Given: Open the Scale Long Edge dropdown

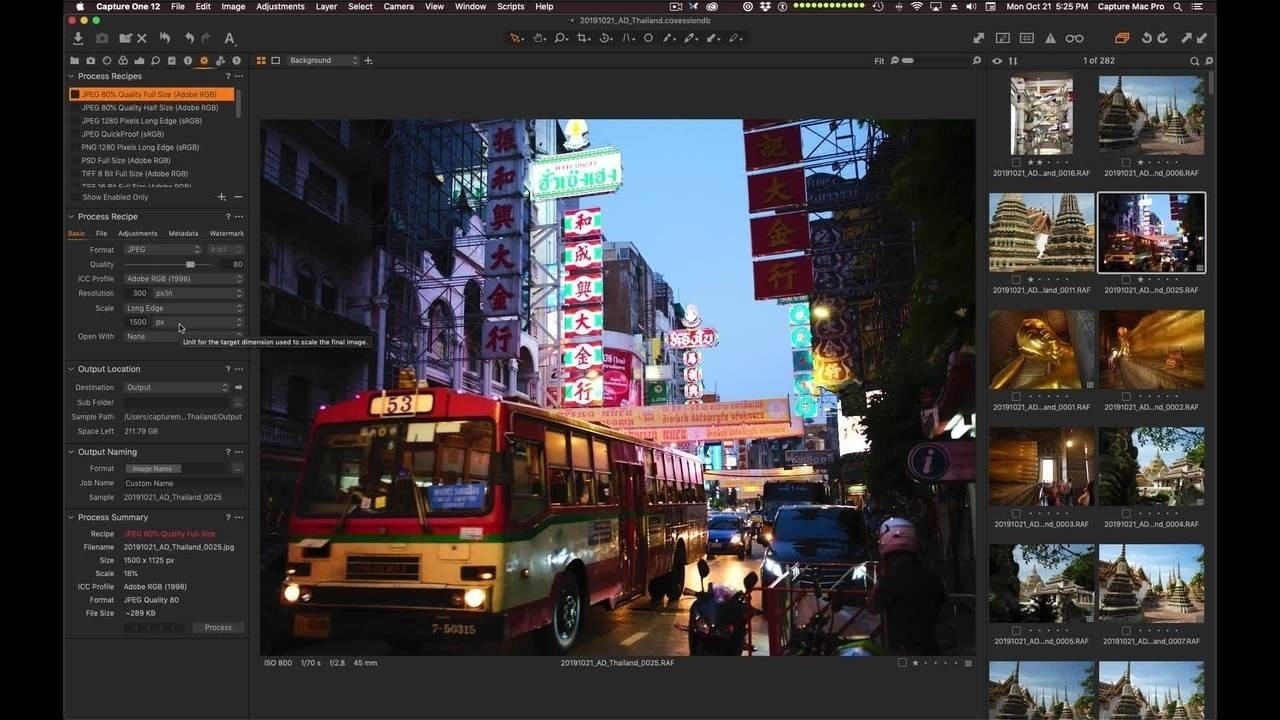Looking at the screenshot, I should (184, 308).
